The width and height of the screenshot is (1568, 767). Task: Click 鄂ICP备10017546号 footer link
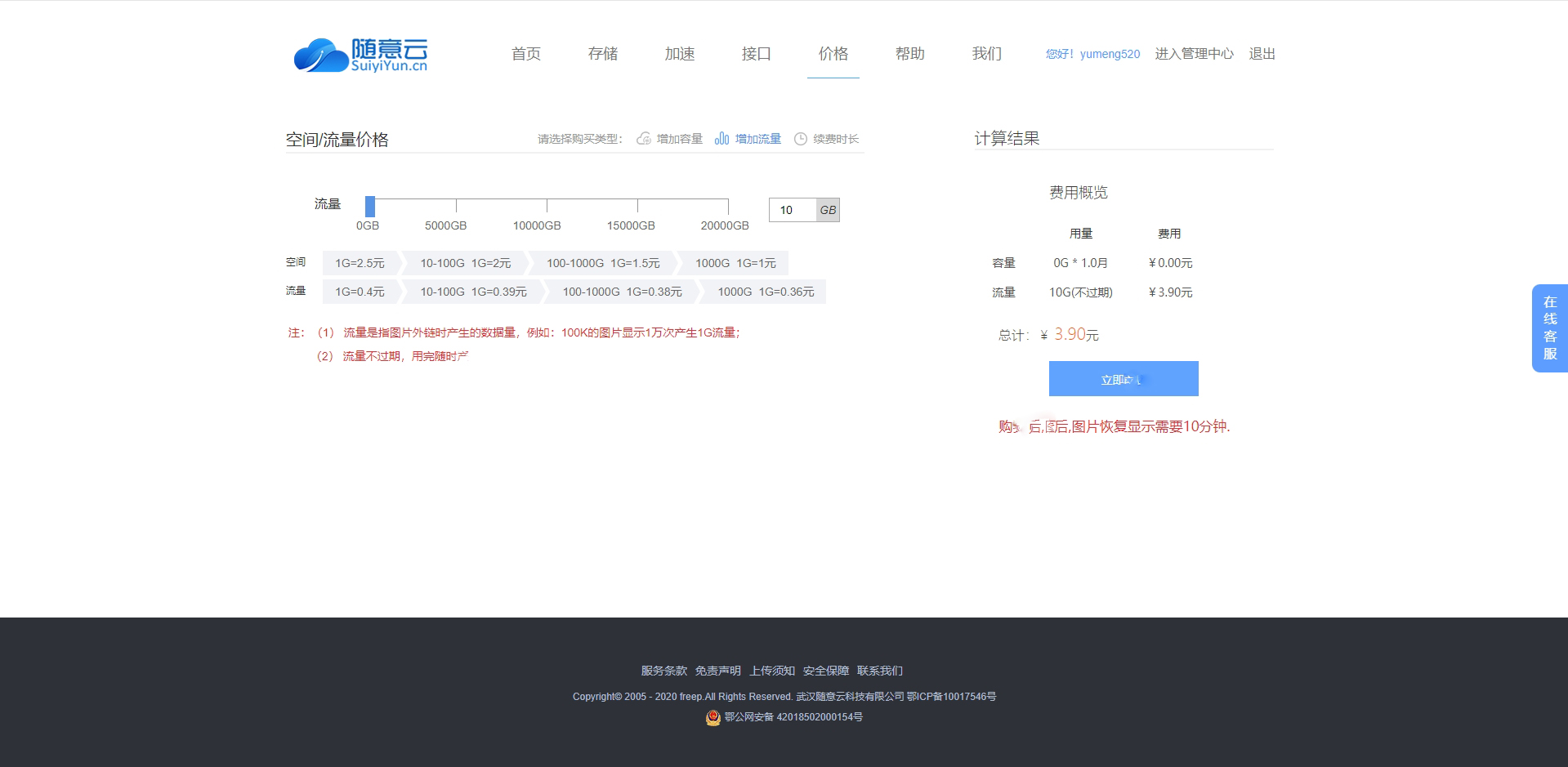pos(951,697)
